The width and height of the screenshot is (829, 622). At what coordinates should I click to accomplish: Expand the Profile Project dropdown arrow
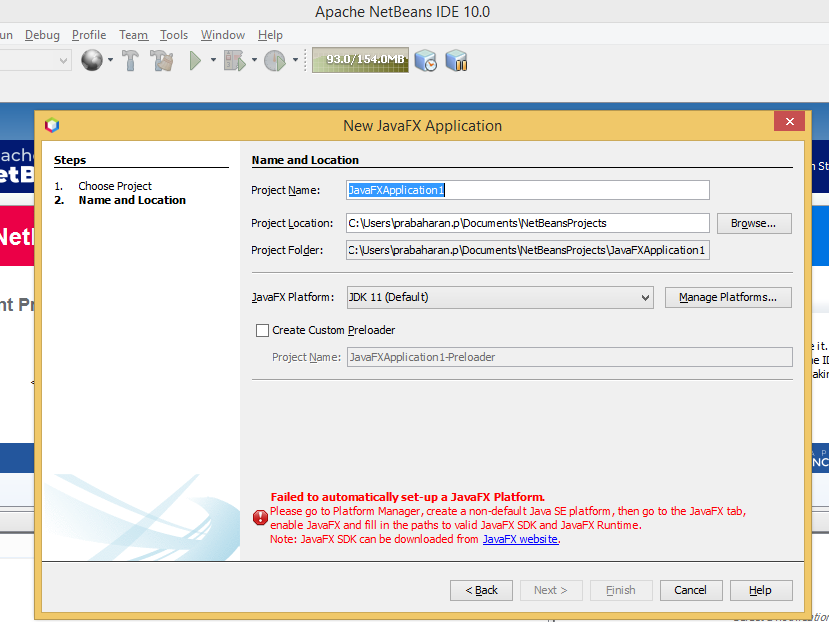295,60
